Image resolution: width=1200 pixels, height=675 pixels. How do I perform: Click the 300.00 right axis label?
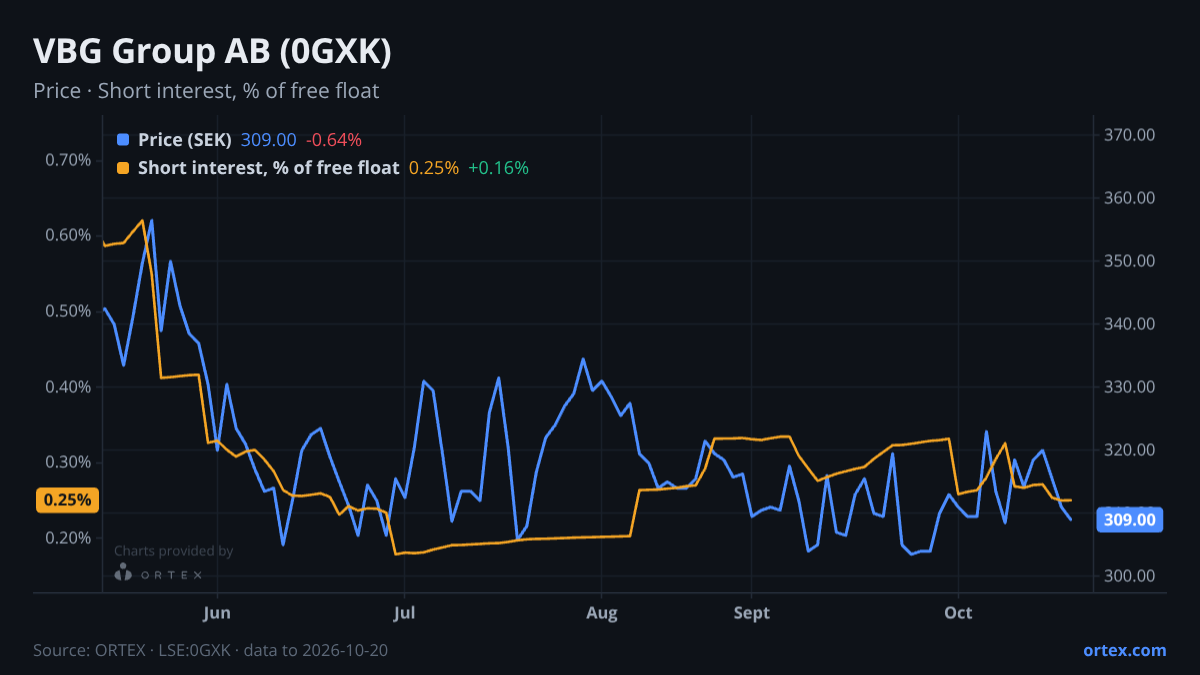pyautogui.click(x=1130, y=576)
